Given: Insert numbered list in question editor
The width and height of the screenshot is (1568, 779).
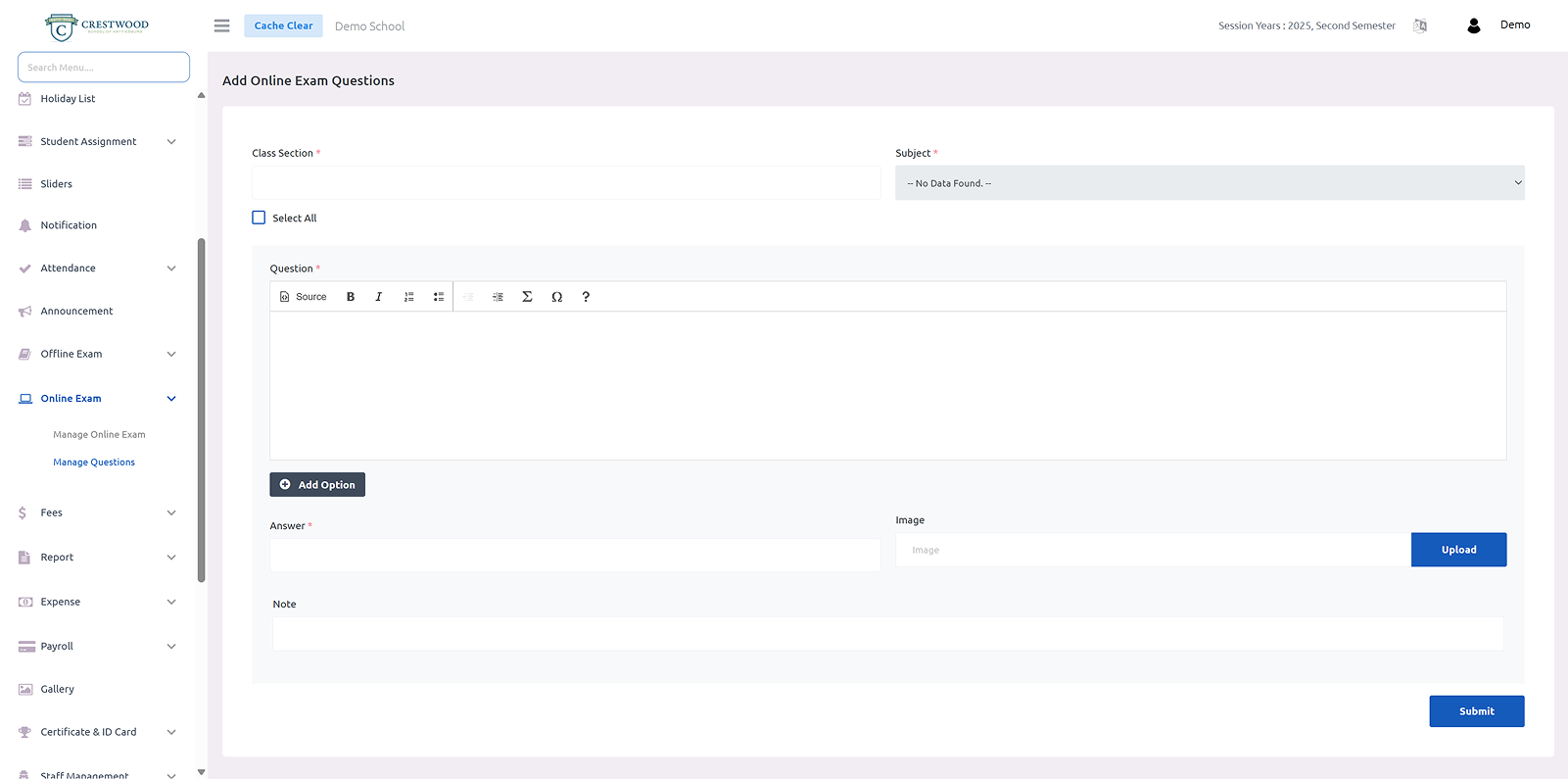Looking at the screenshot, I should tap(409, 297).
